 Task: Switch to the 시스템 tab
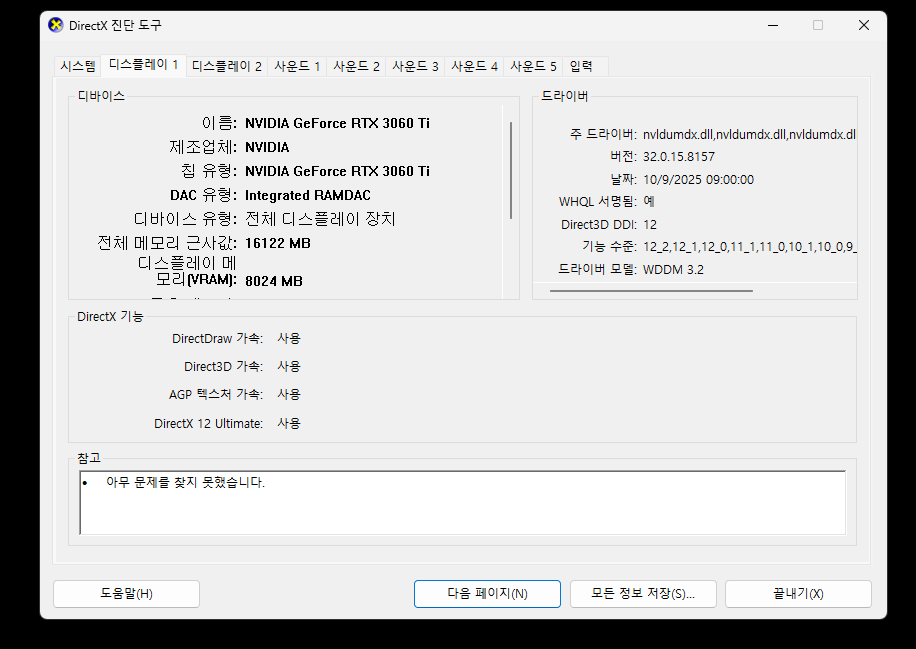(78, 66)
